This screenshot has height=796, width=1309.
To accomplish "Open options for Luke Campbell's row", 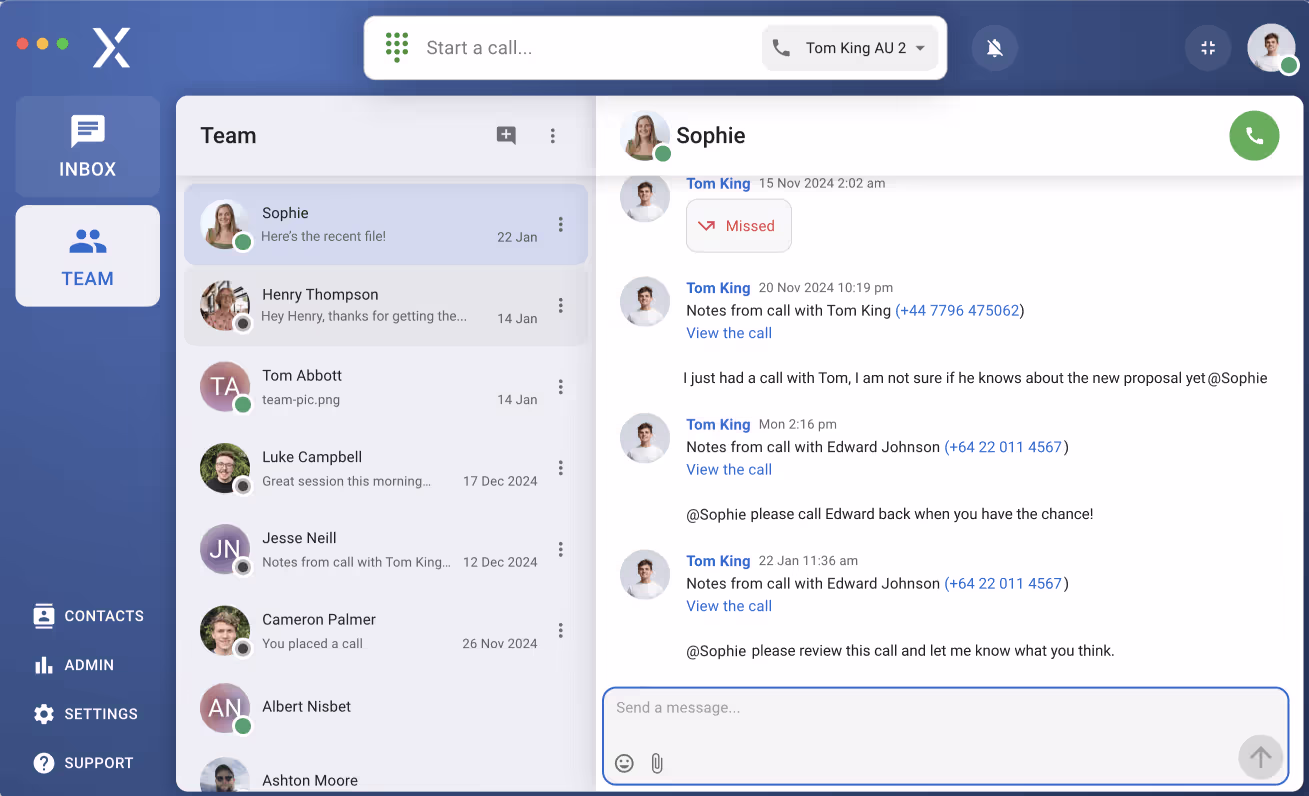I will tap(561, 468).
